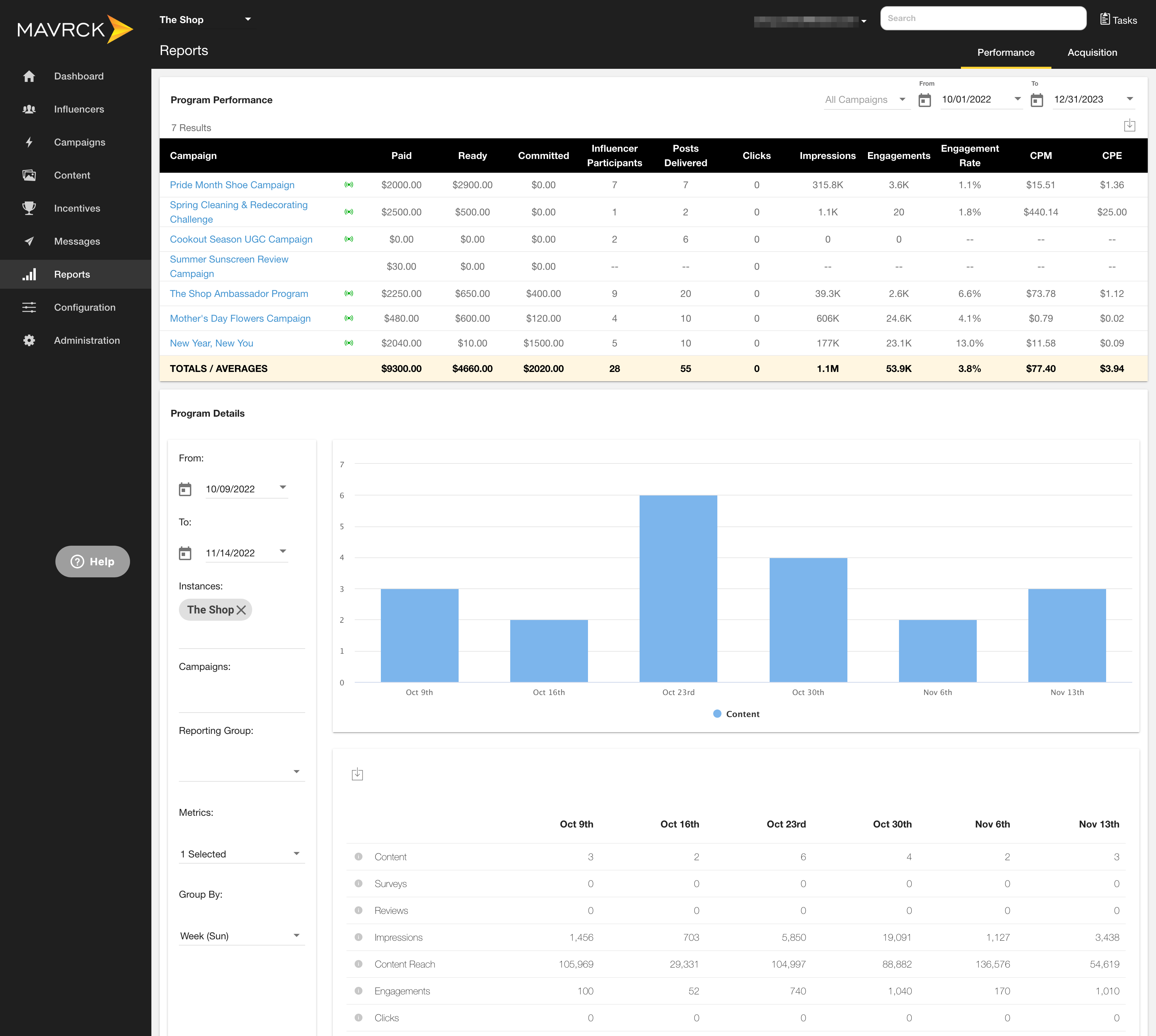The height and width of the screenshot is (1036, 1156).
Task: Open the Metrics 1 Selected dropdown
Action: click(241, 853)
